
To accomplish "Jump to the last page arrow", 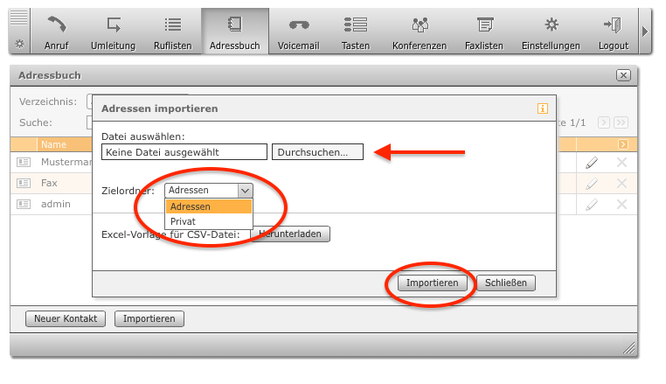I will coord(621,123).
